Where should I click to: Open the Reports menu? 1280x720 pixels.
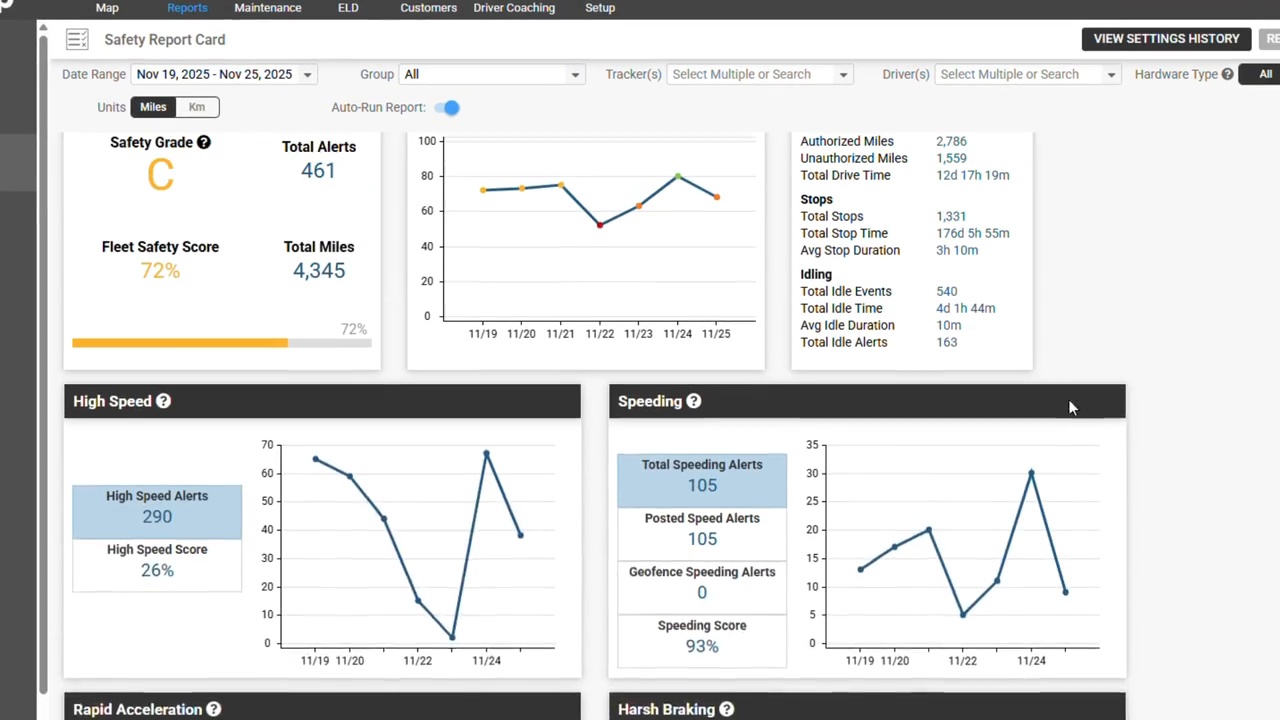187,8
